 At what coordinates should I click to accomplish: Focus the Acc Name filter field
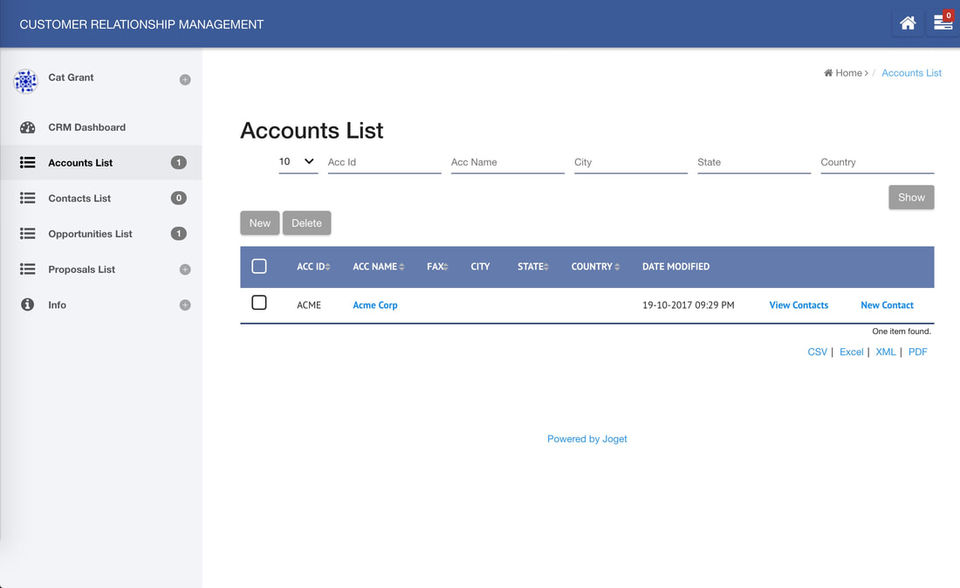(x=508, y=162)
